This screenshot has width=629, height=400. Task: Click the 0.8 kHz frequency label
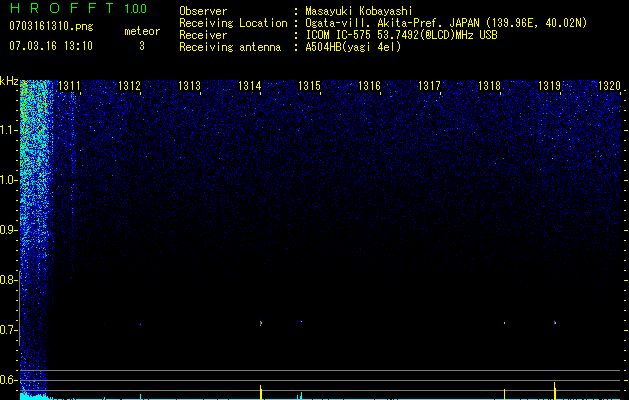[x=8, y=280]
